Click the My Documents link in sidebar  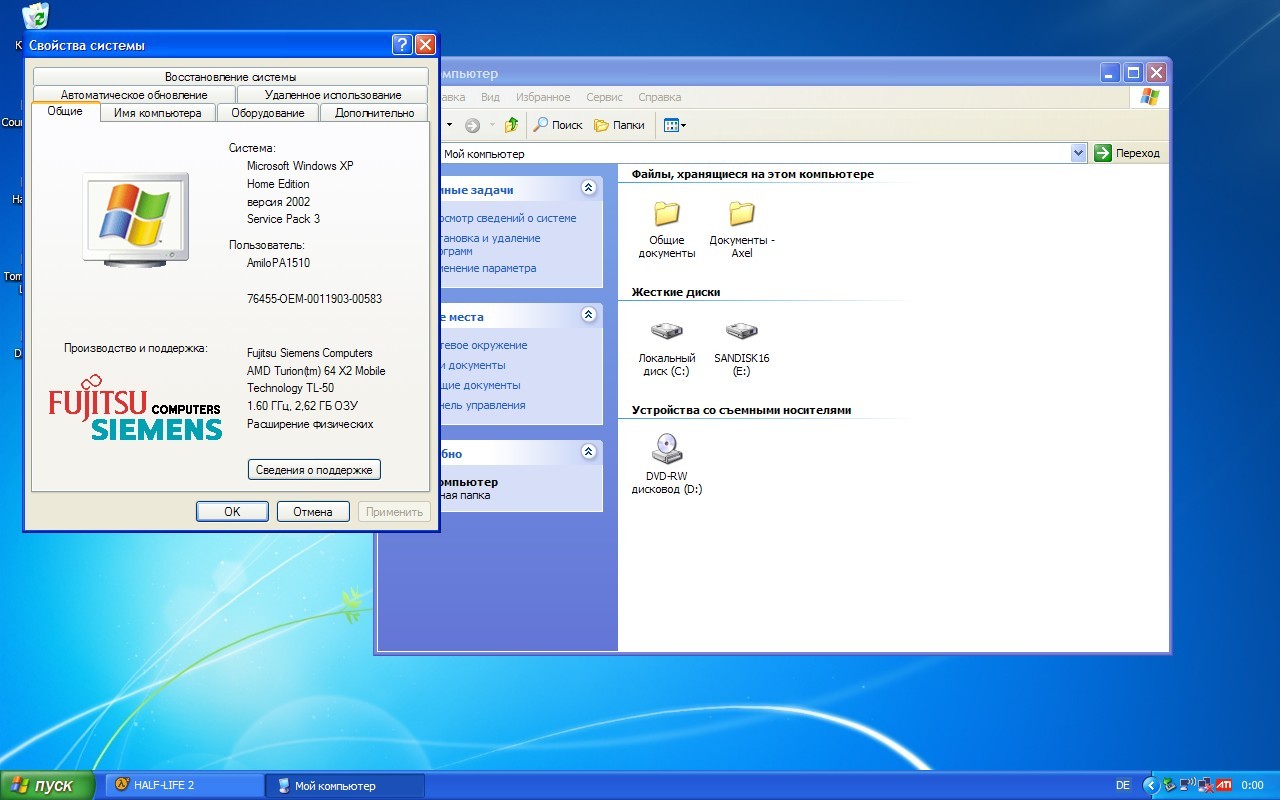[473, 365]
